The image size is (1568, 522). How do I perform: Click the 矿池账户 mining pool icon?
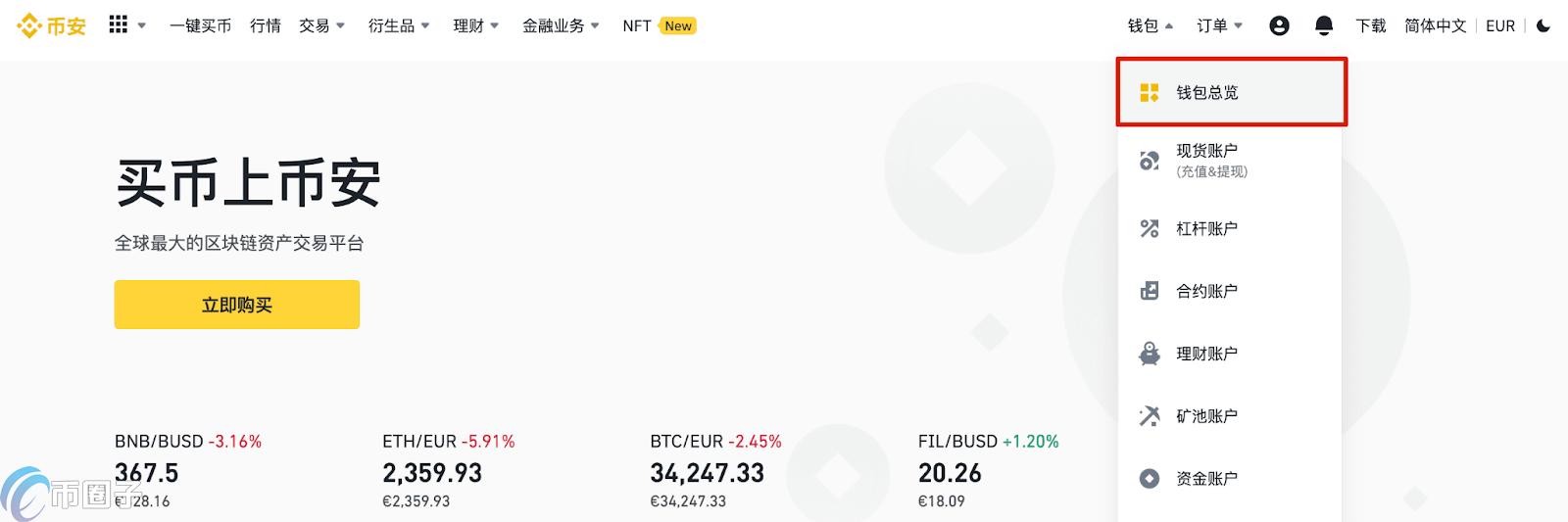click(1150, 416)
